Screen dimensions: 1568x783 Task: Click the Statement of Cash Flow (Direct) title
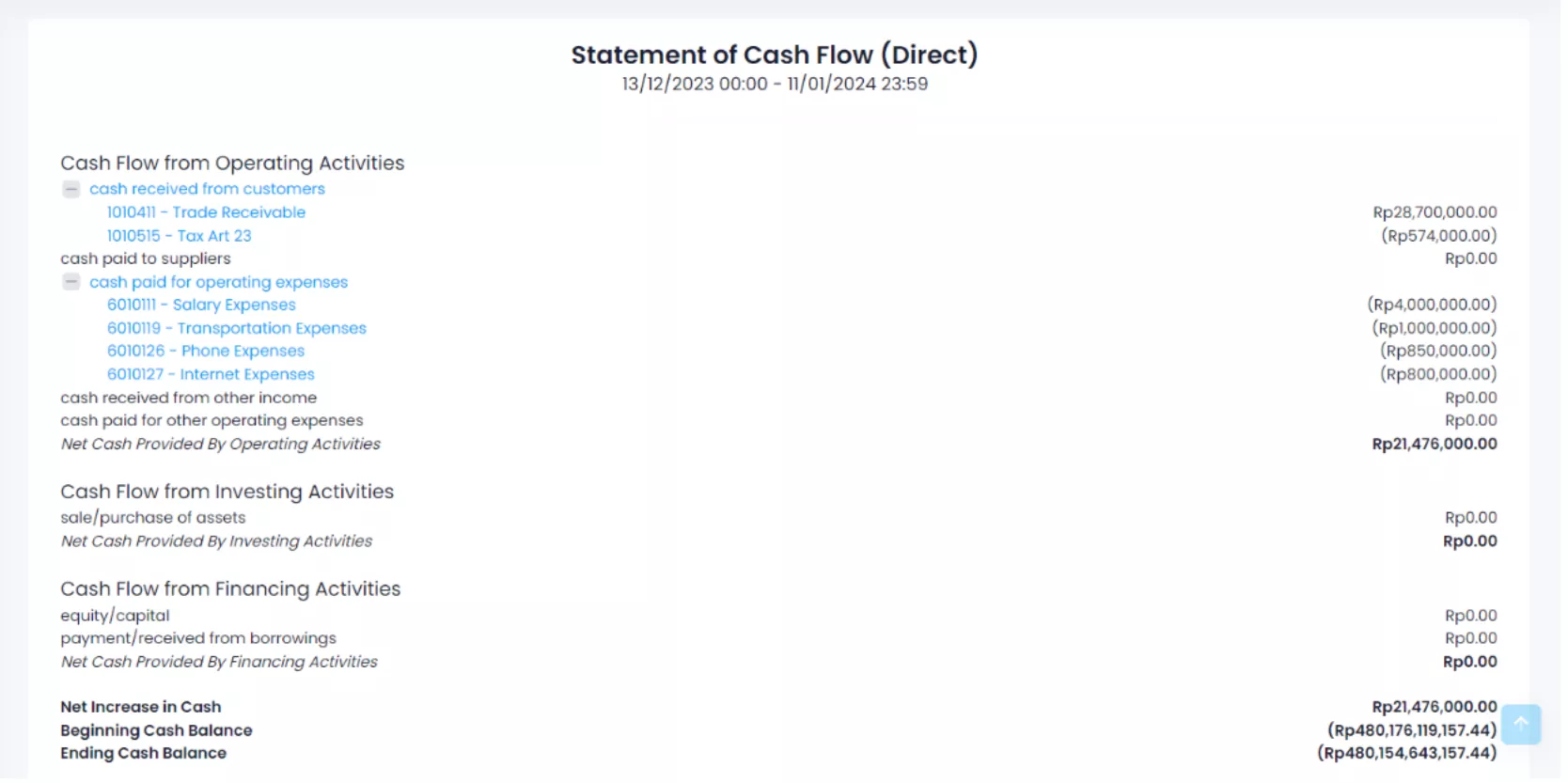(775, 55)
